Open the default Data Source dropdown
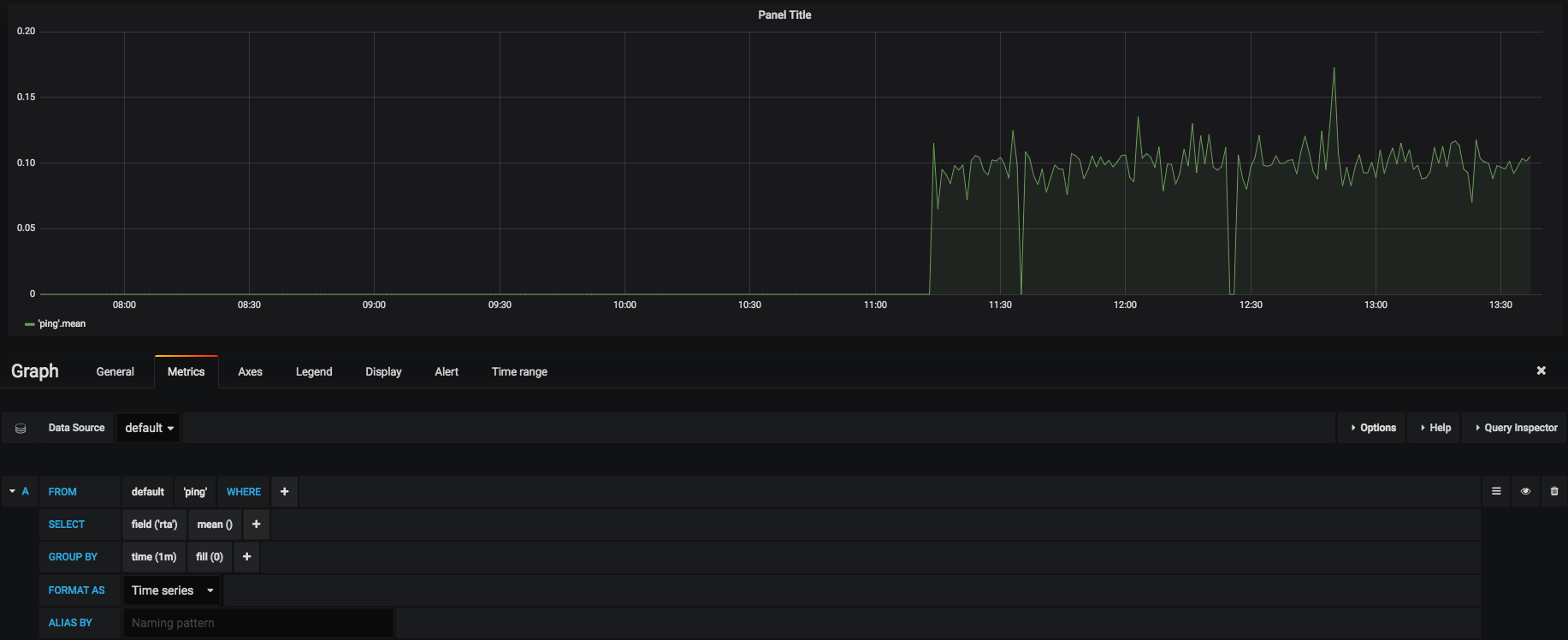Screen dimensions: 1568x640 pyautogui.click(x=149, y=428)
